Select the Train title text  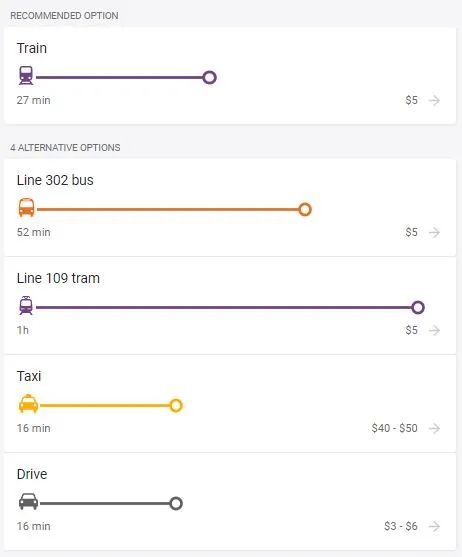(32, 48)
